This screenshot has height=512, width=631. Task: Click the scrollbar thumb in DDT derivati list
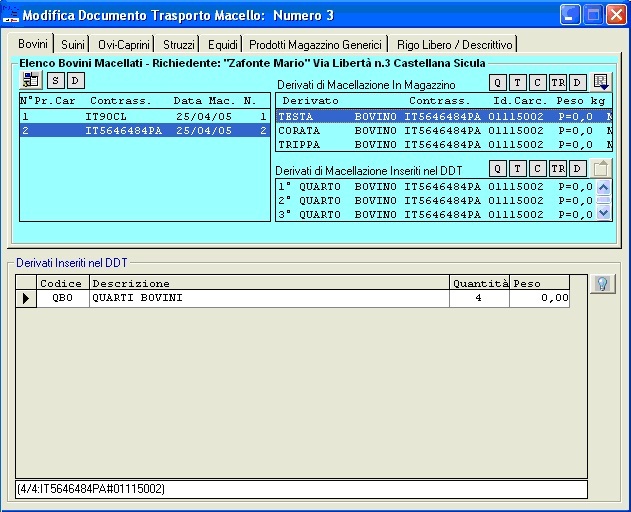point(604,200)
